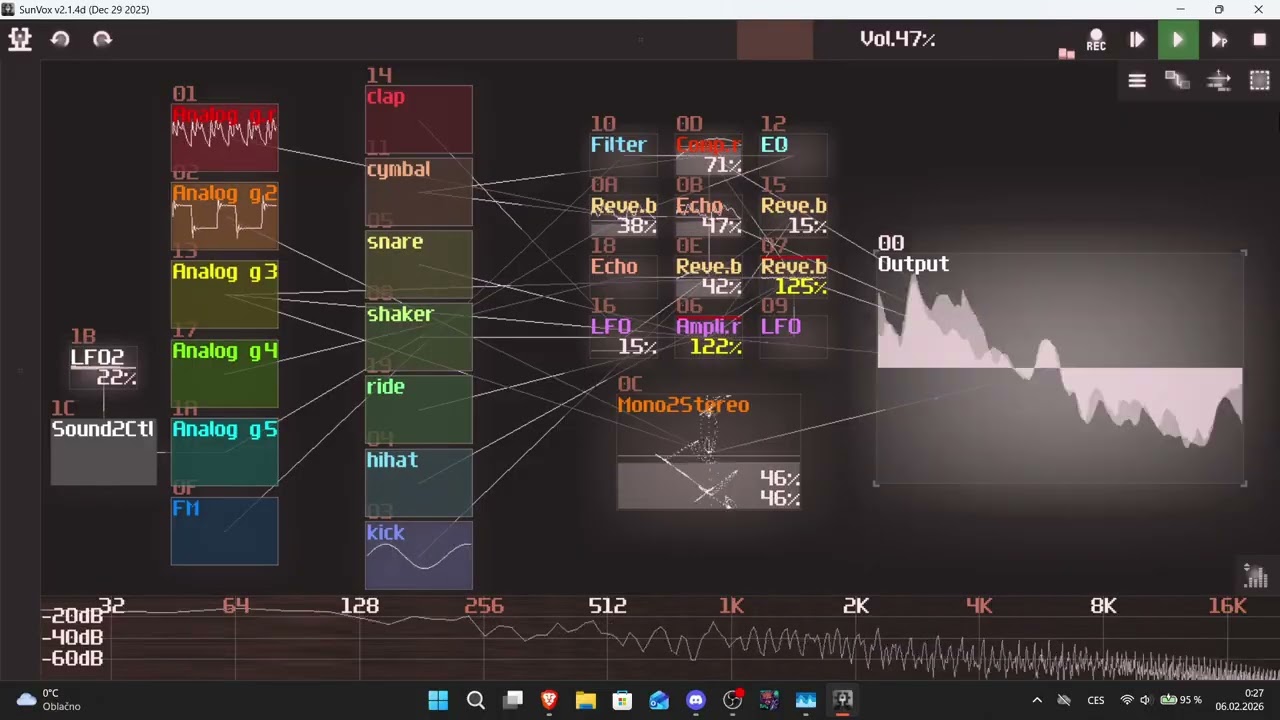This screenshot has width=1280, height=720.
Task: Click the undo arrow icon
Action: click(60, 39)
